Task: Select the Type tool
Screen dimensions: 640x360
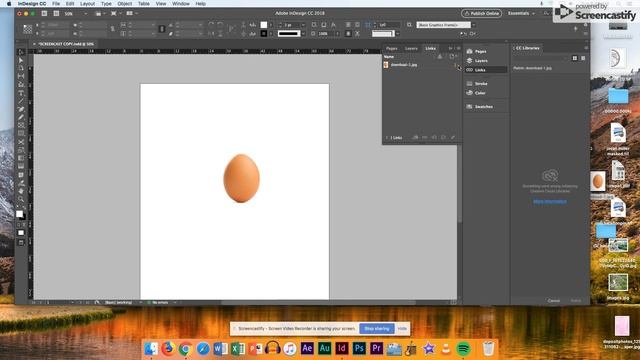Action: point(21,93)
